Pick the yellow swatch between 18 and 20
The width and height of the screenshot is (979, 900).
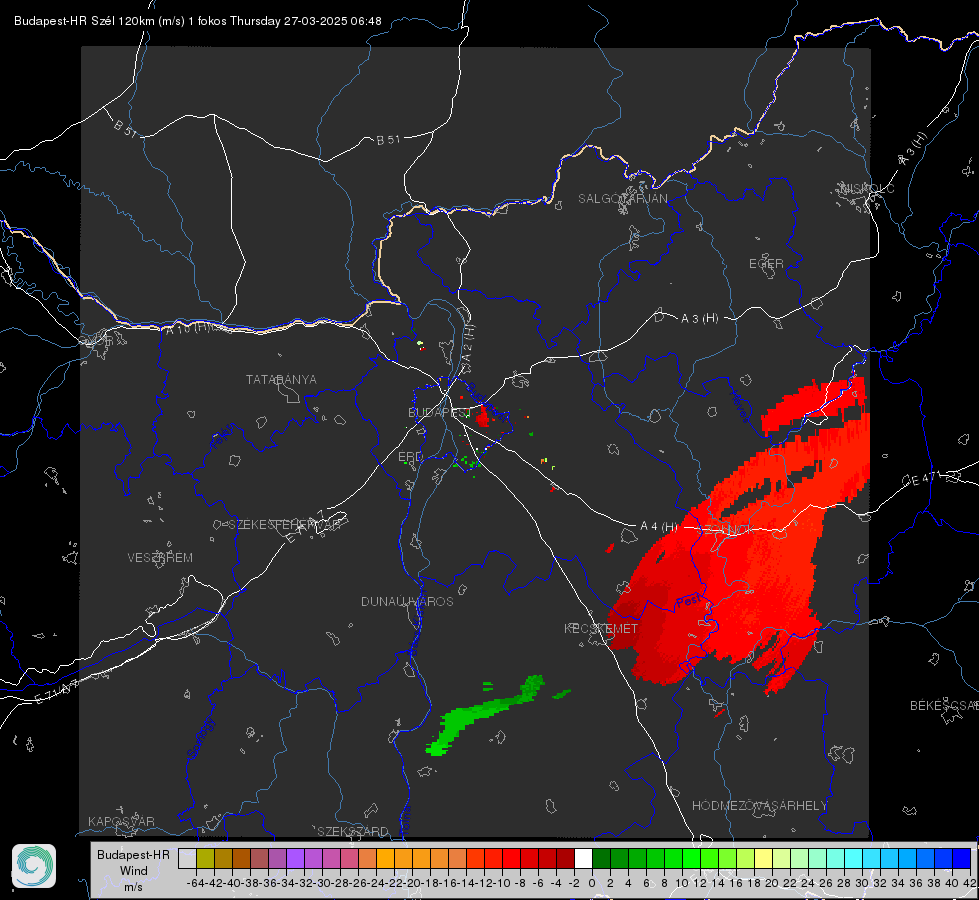763,859
